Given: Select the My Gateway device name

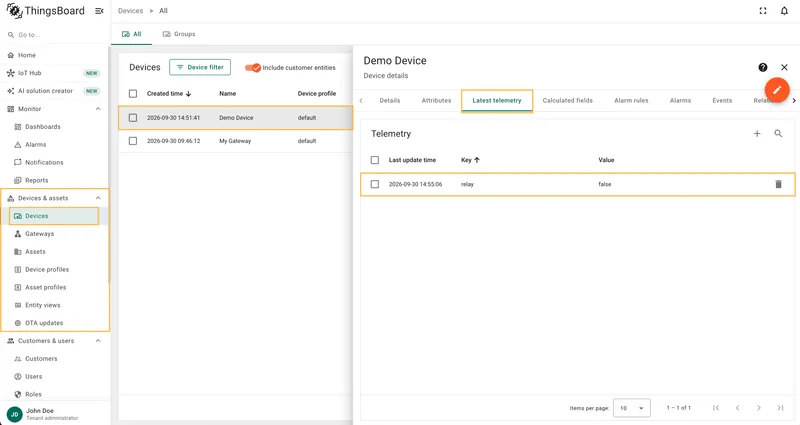Looking at the screenshot, I should point(235,141).
